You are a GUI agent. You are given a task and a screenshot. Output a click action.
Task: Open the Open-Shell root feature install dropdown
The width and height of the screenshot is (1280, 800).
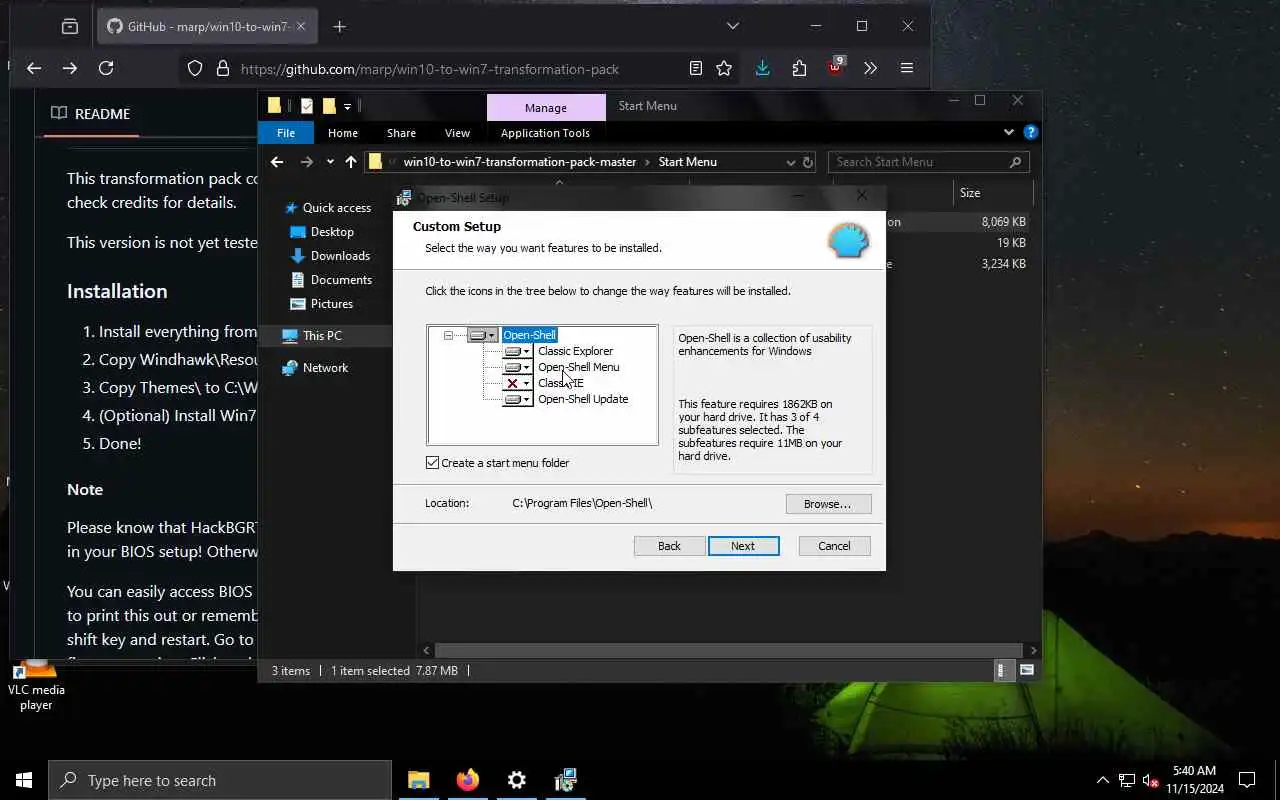[483, 335]
